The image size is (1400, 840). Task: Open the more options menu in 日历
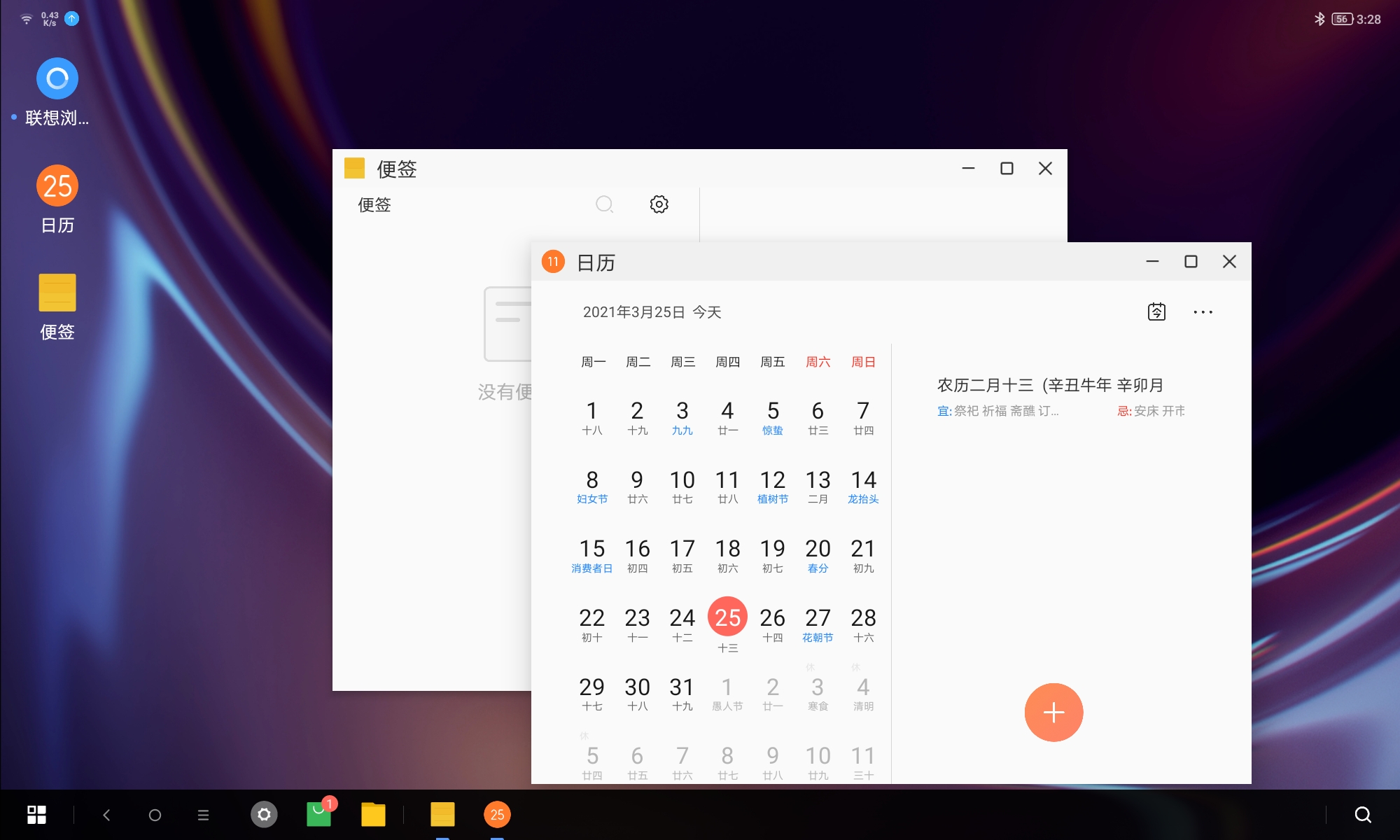click(x=1203, y=312)
